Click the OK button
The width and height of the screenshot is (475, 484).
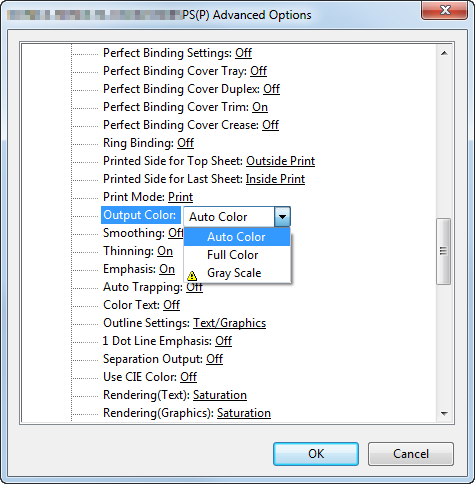[316, 454]
